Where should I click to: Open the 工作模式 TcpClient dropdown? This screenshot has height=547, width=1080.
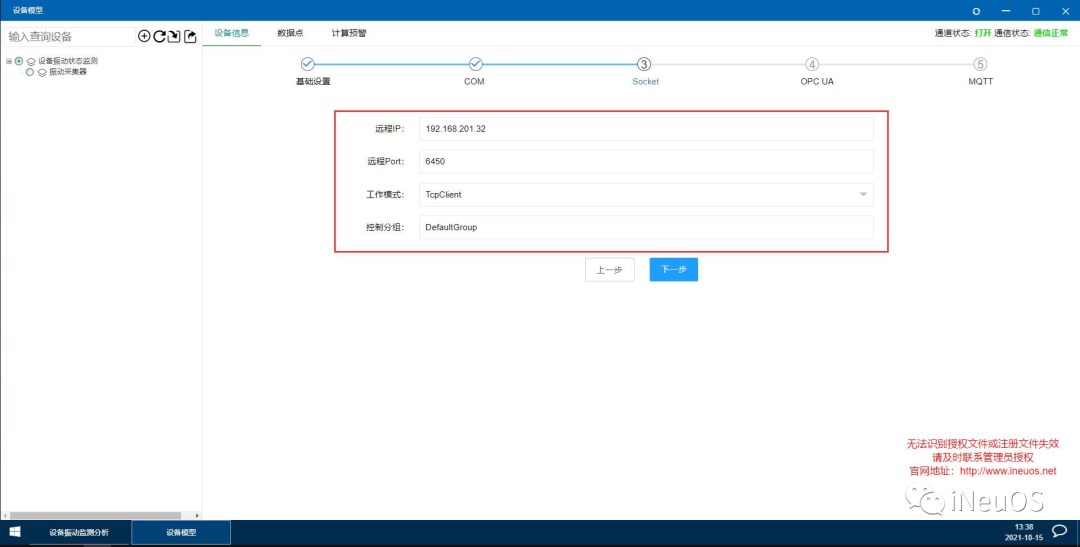click(646, 195)
